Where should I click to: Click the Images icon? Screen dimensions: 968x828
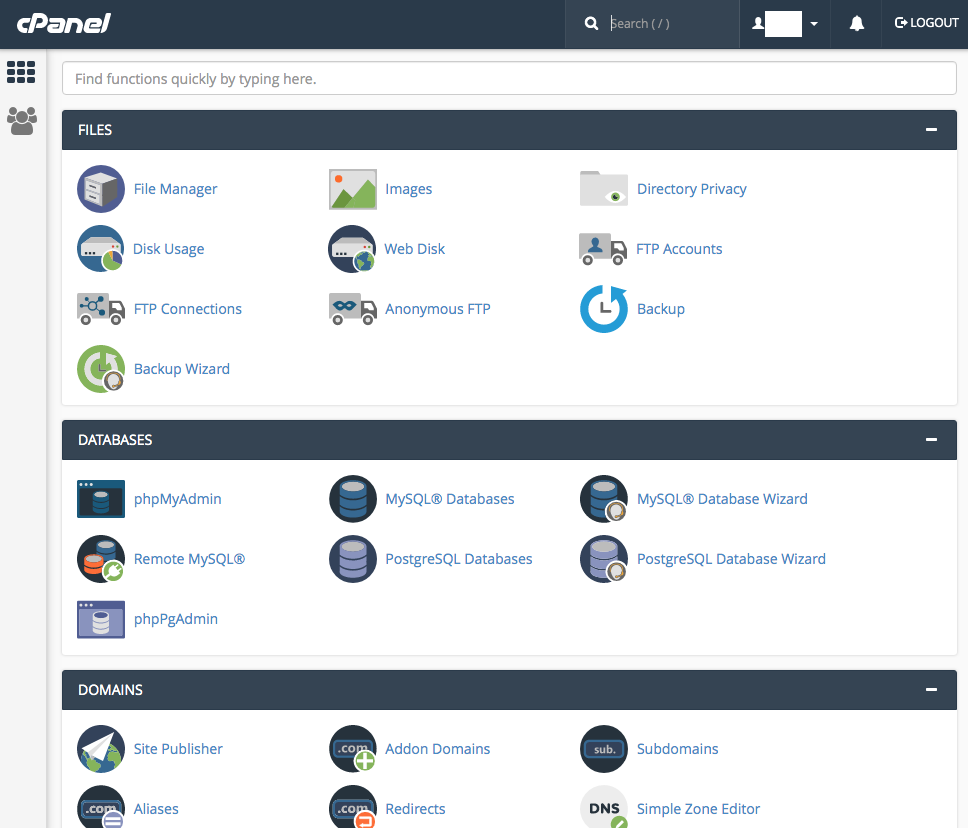(353, 189)
